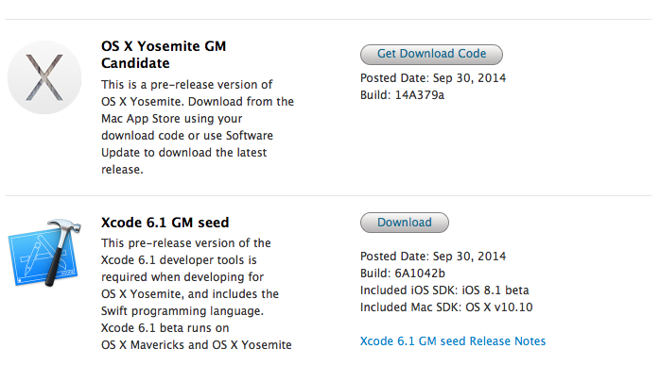Click the Yosemite pre-release description paragraph
Viewport: 660px width, 365px height.
[197, 127]
